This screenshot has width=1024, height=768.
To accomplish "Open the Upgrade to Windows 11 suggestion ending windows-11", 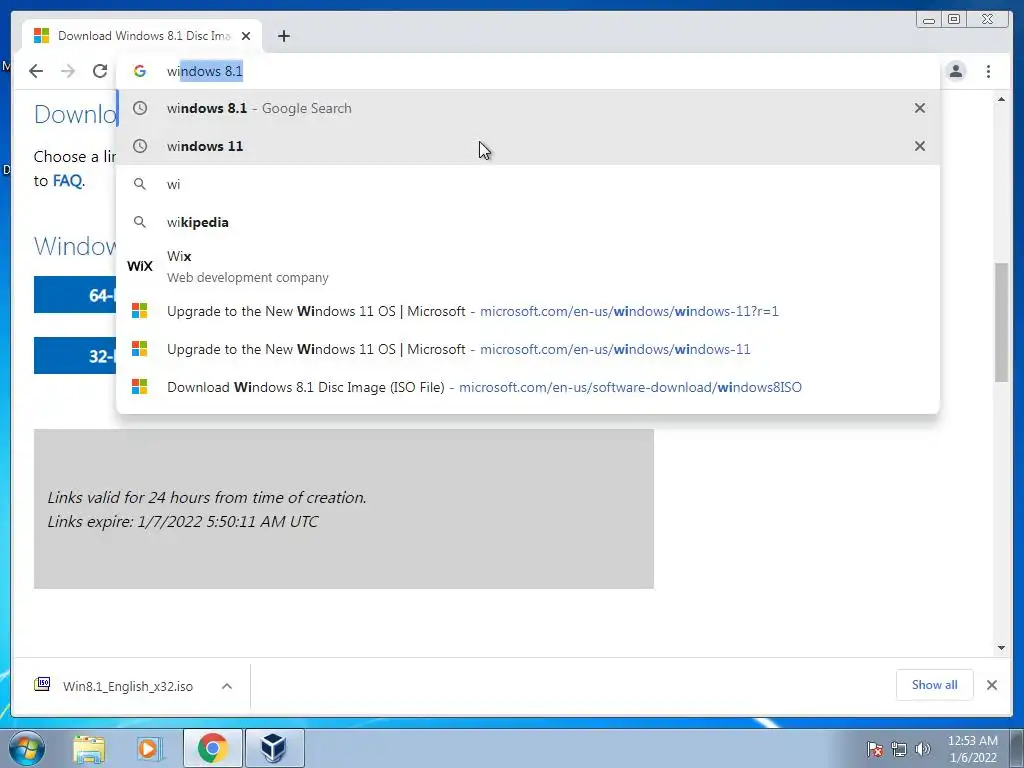I will coord(528,349).
